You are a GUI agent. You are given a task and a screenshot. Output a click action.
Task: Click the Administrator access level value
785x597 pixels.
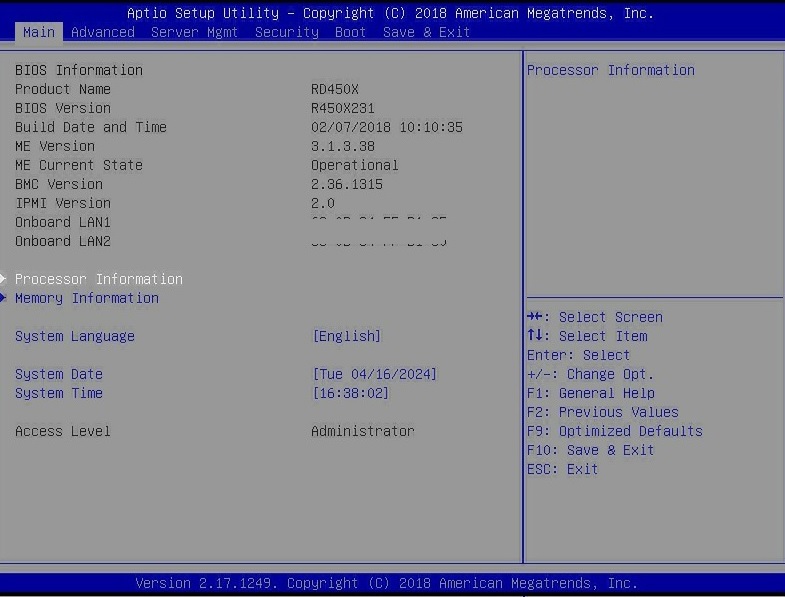pyautogui.click(x=362, y=431)
